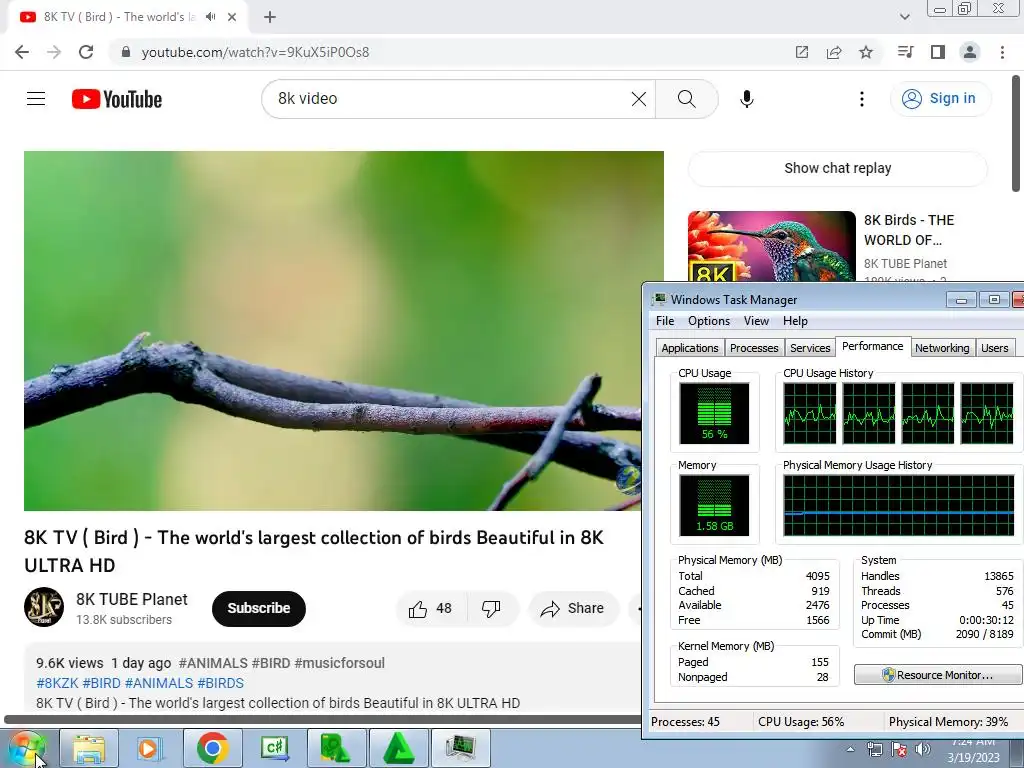Open Windows Explorer from the taskbar
1024x768 pixels.
tap(89, 748)
